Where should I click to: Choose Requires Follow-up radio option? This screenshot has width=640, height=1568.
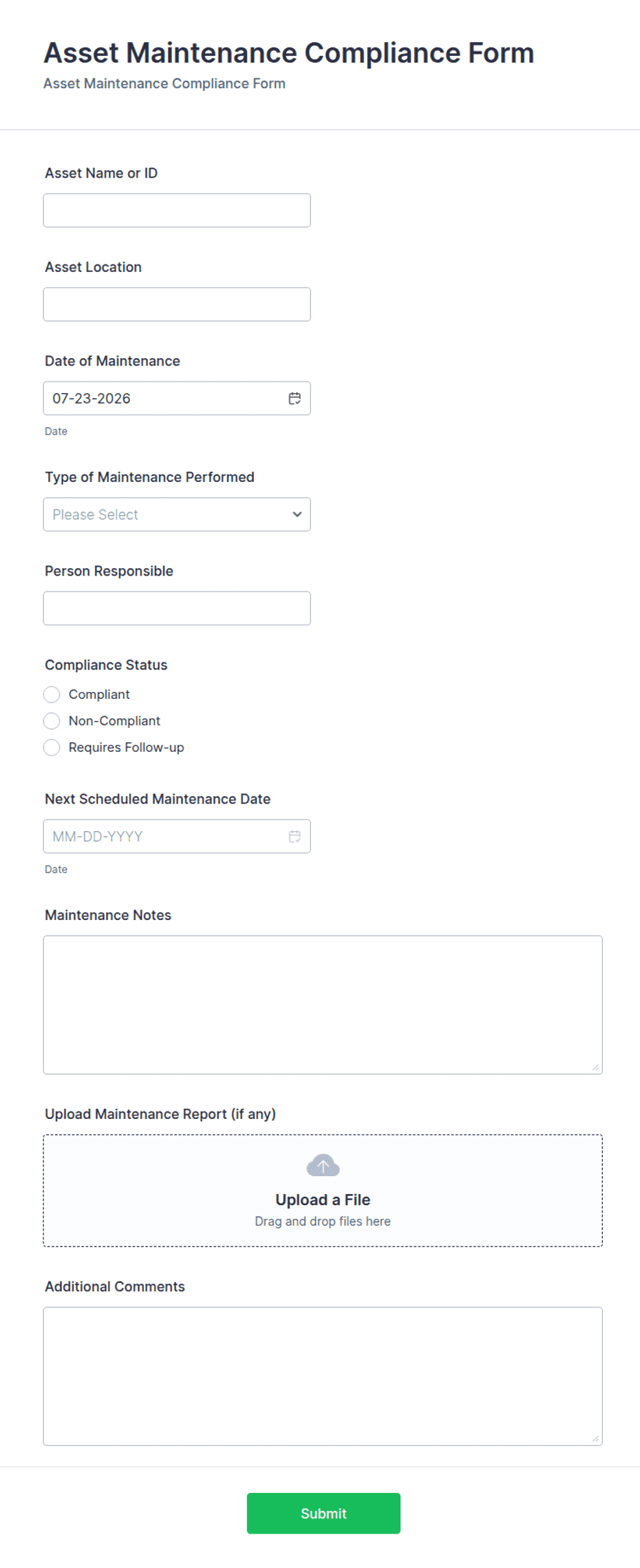pyautogui.click(x=52, y=747)
